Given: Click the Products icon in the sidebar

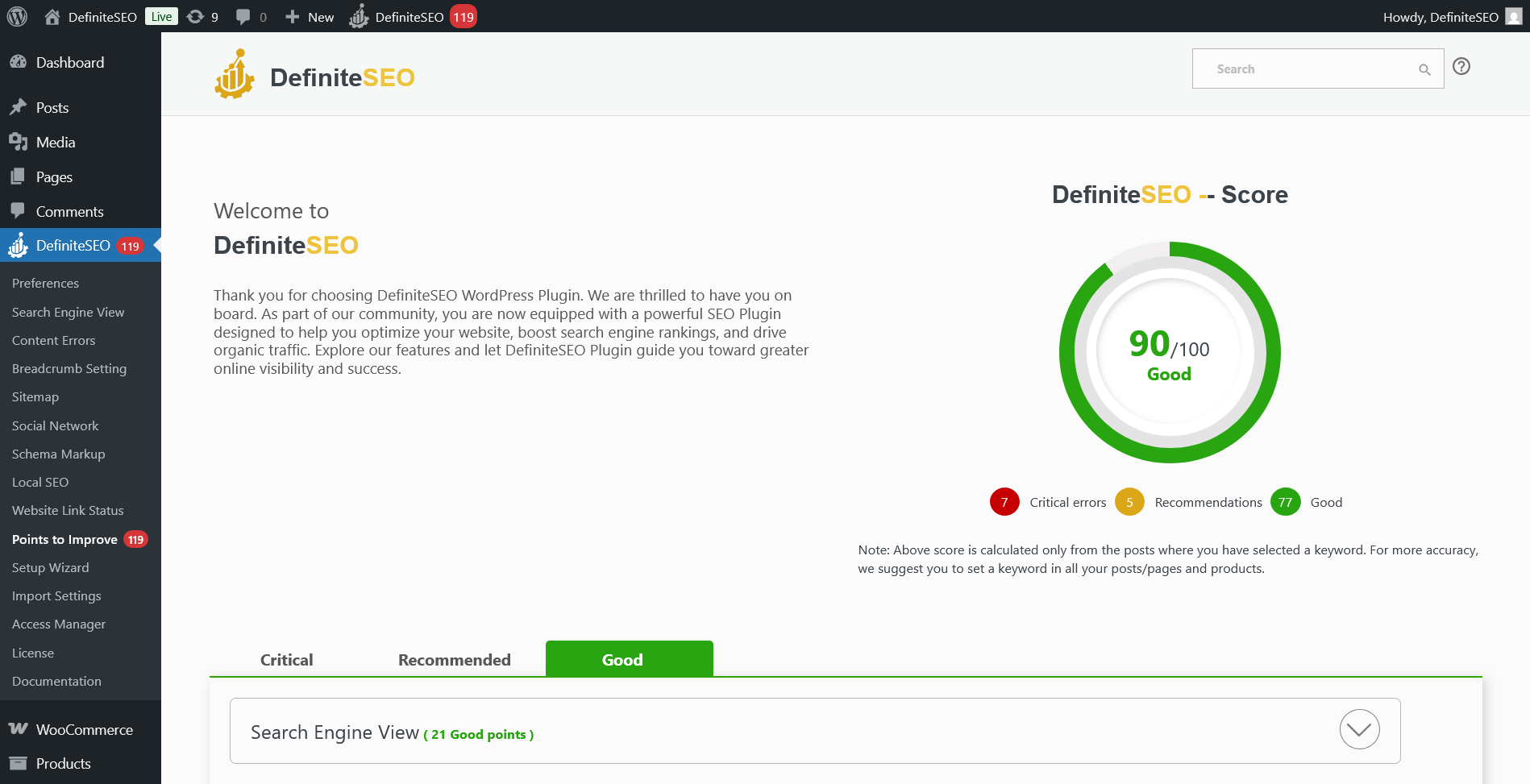Looking at the screenshot, I should click(20, 763).
